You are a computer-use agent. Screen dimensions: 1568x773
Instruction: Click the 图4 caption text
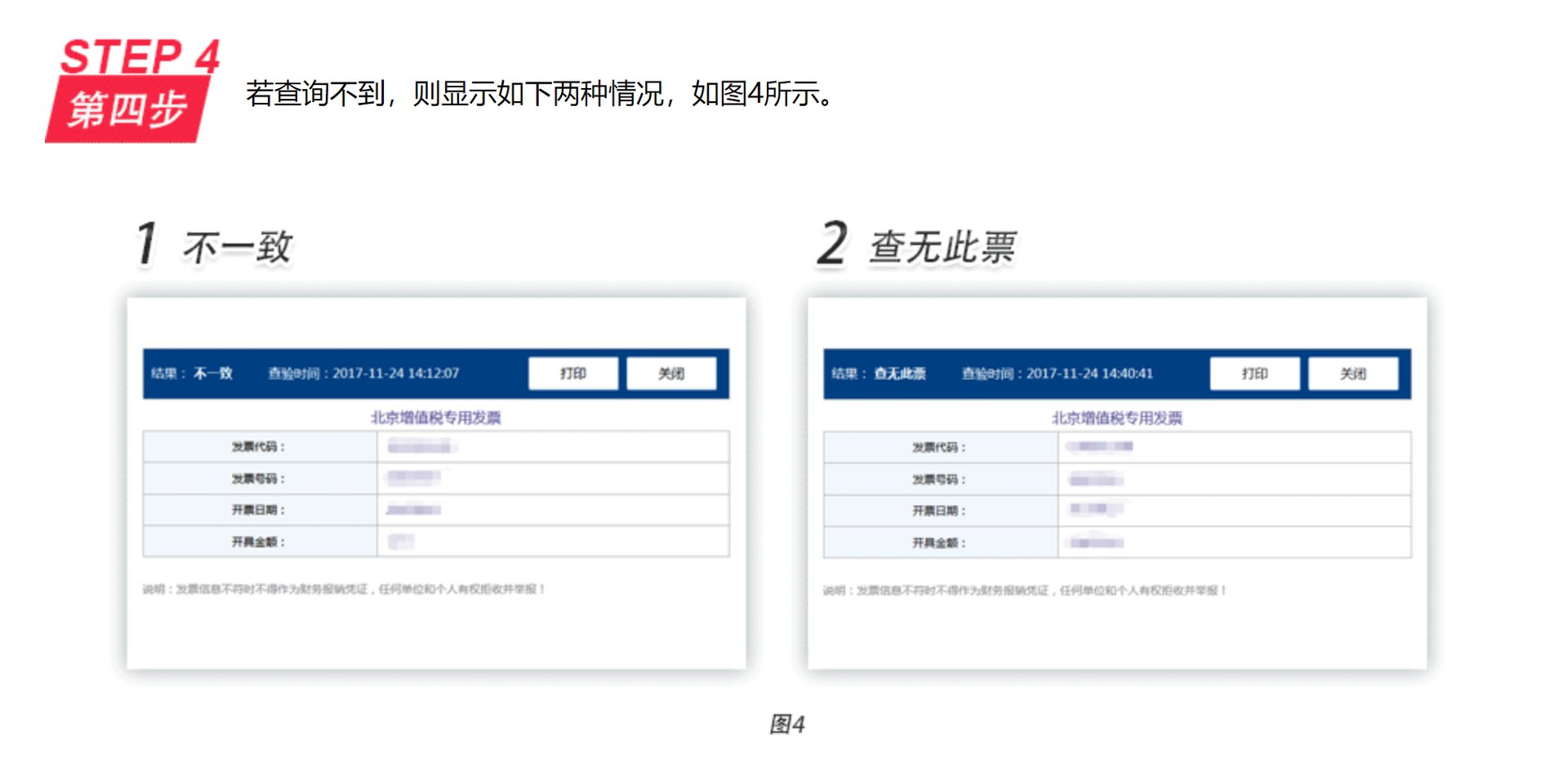point(788,722)
